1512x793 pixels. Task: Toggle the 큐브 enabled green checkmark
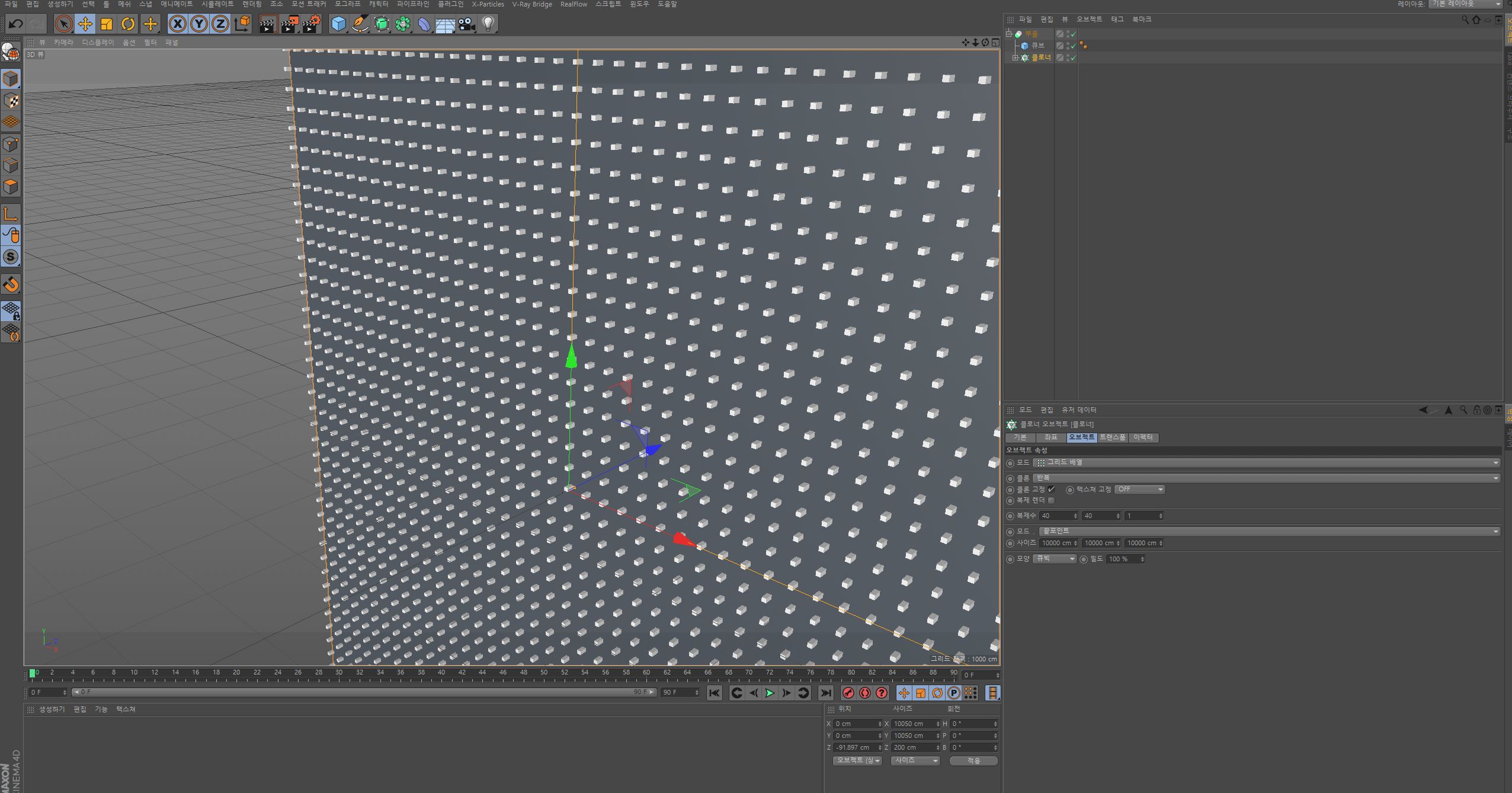coord(1073,46)
